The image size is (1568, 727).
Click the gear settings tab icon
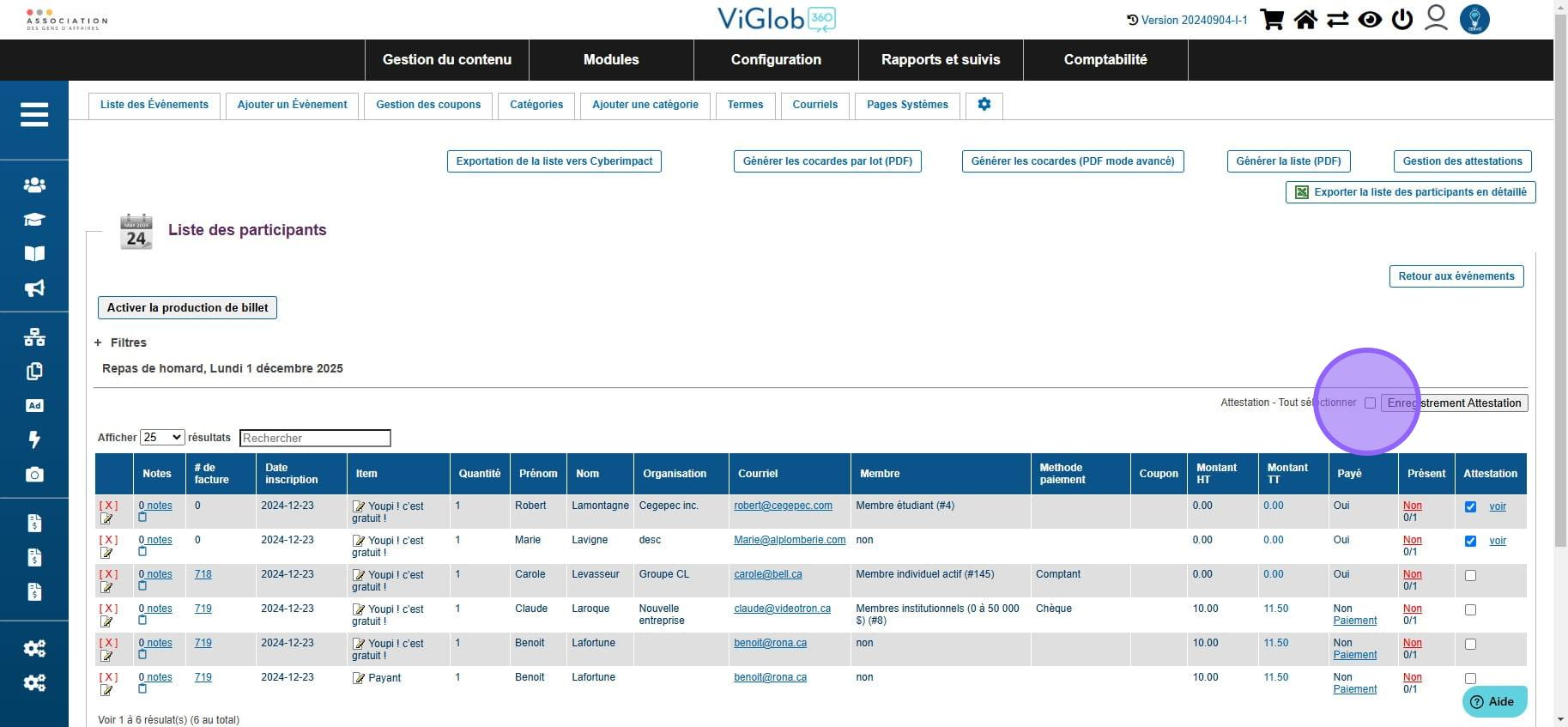tap(984, 105)
